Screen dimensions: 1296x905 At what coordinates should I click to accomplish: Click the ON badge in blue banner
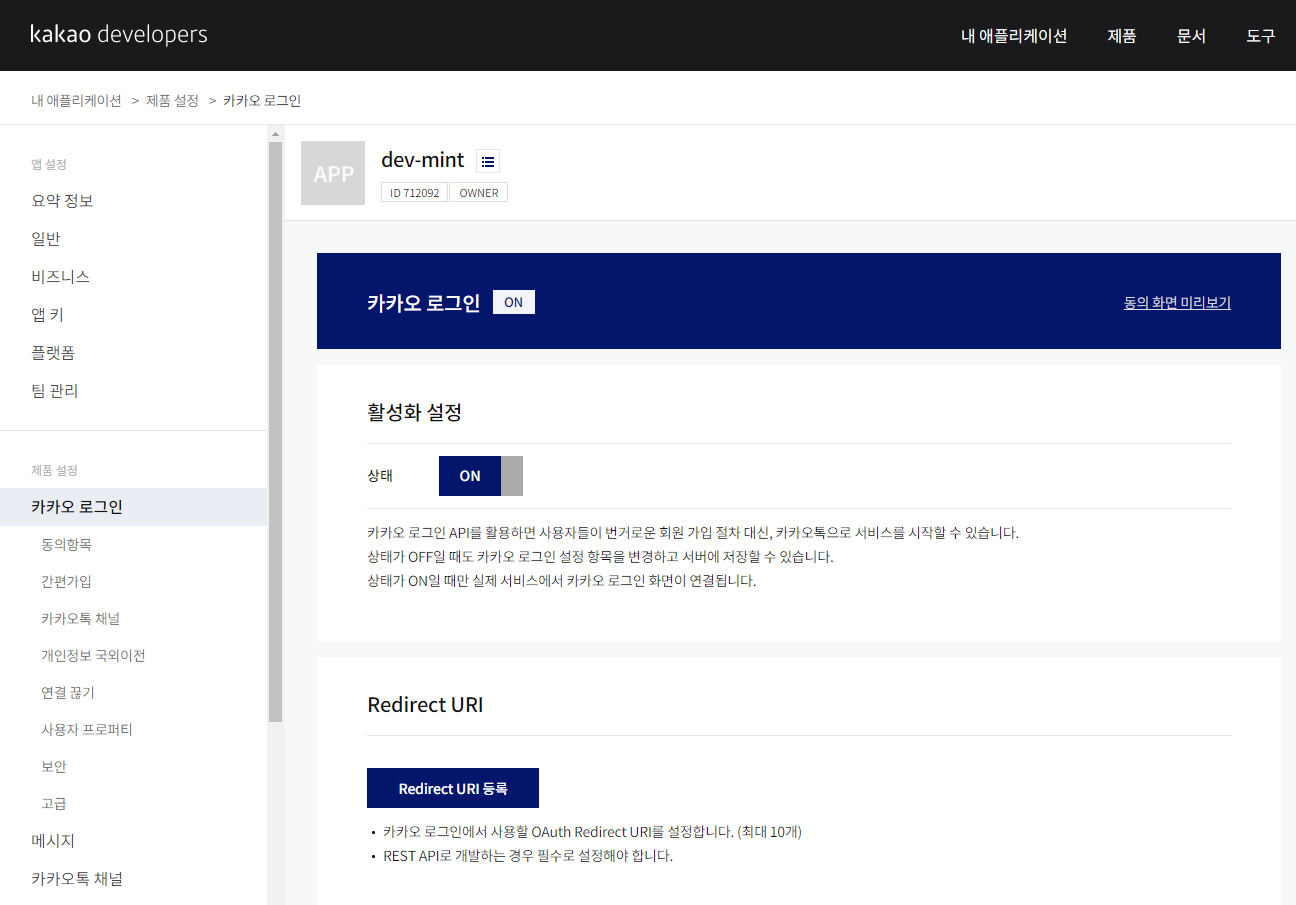click(x=514, y=302)
